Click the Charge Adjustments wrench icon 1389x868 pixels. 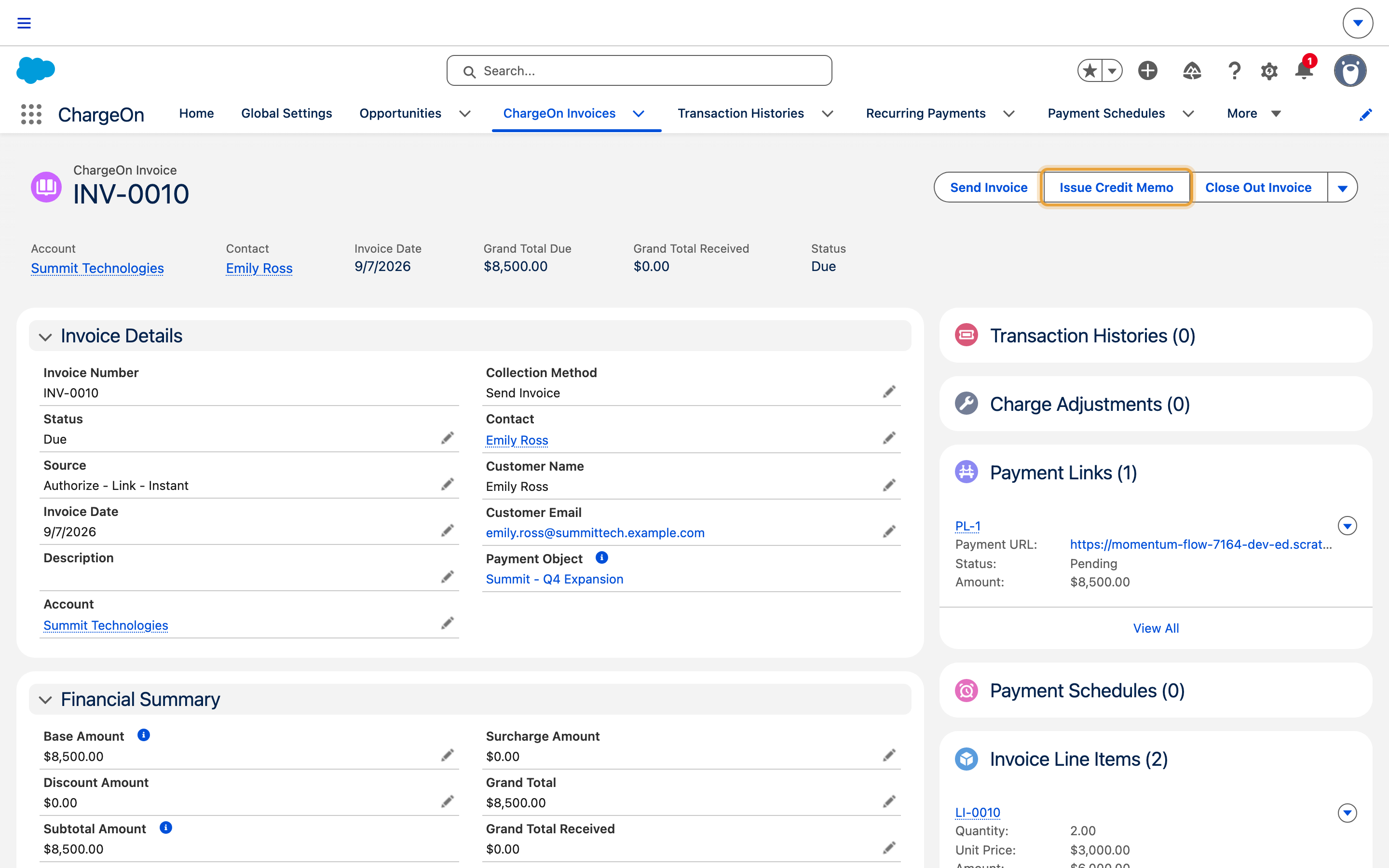[967, 404]
